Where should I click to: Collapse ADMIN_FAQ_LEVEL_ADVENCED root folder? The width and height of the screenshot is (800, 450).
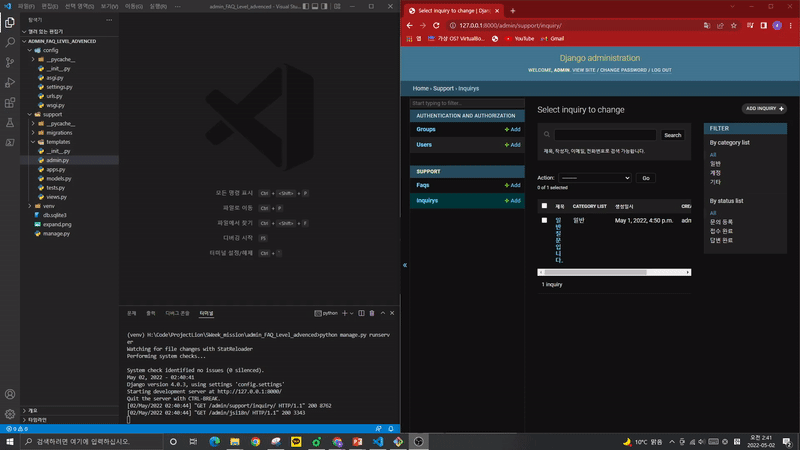click(x=62, y=41)
